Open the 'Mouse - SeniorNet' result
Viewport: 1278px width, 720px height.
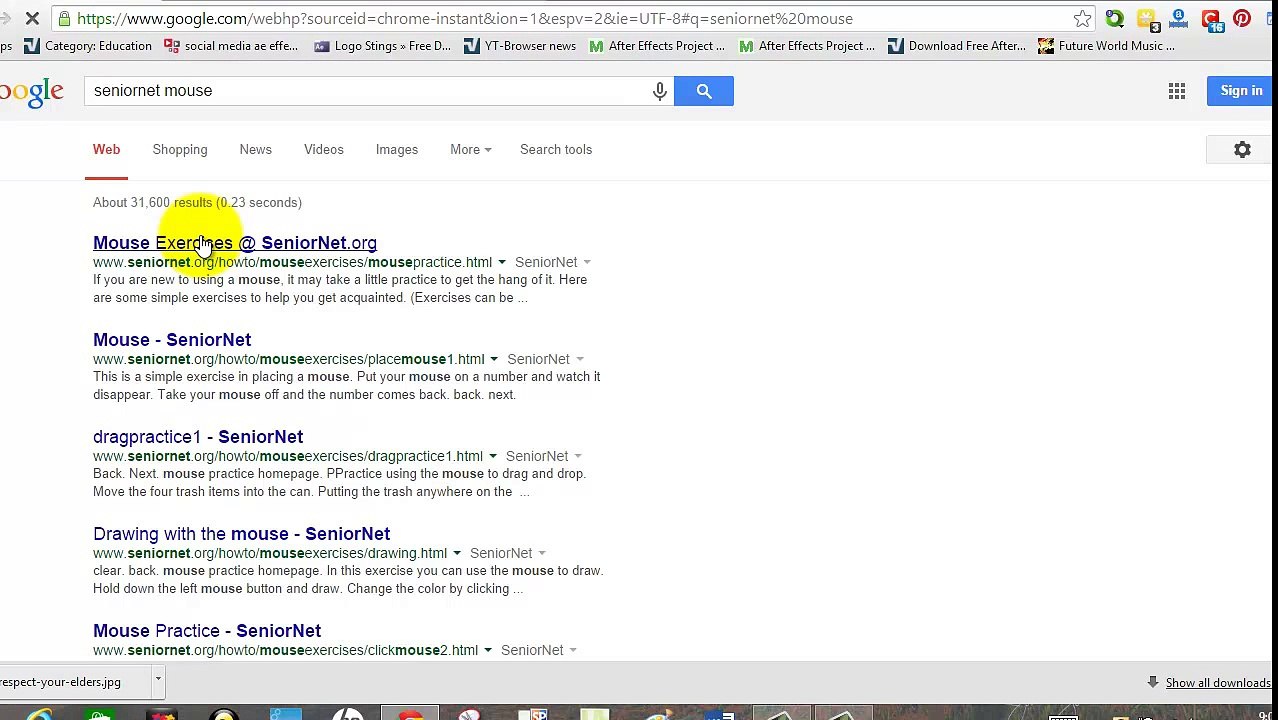click(172, 340)
